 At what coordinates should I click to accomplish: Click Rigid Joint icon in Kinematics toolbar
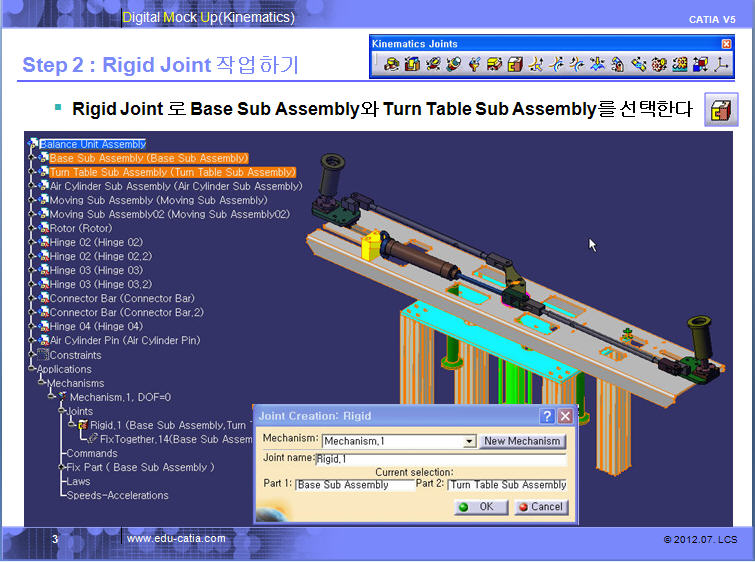(x=515, y=65)
